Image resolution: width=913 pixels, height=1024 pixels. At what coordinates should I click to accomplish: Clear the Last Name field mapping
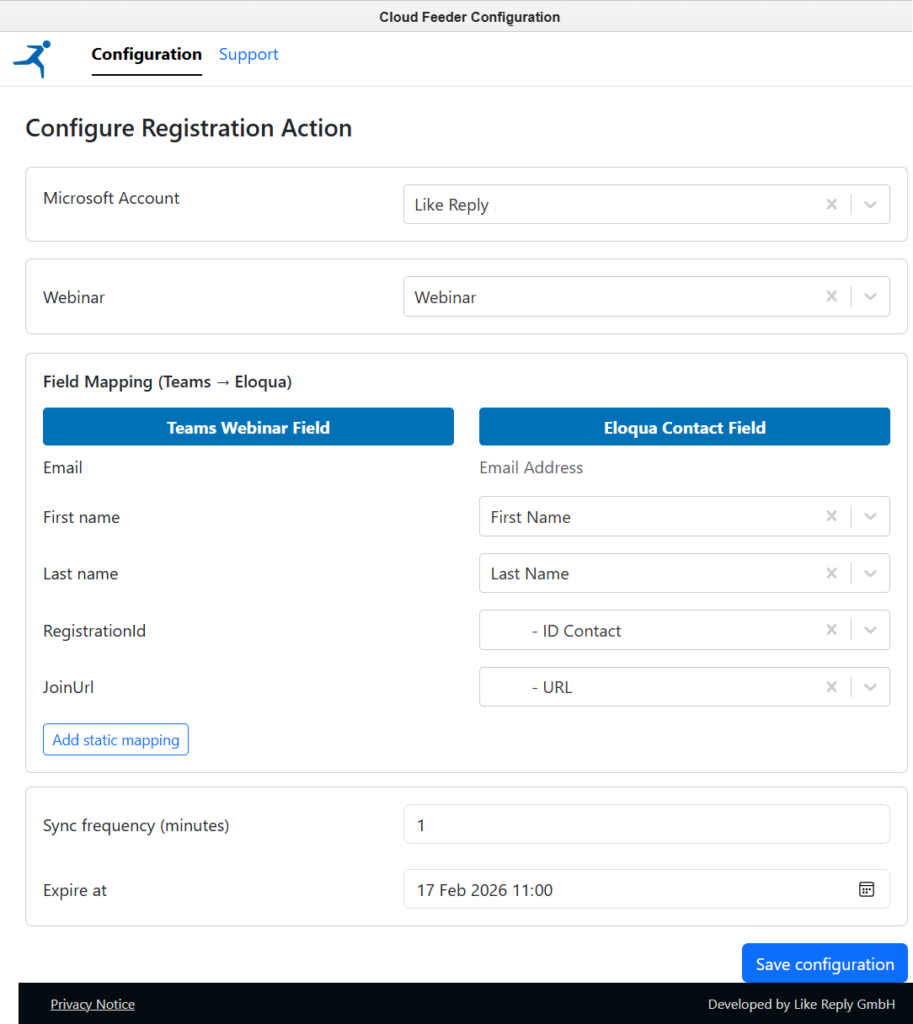[831, 573]
